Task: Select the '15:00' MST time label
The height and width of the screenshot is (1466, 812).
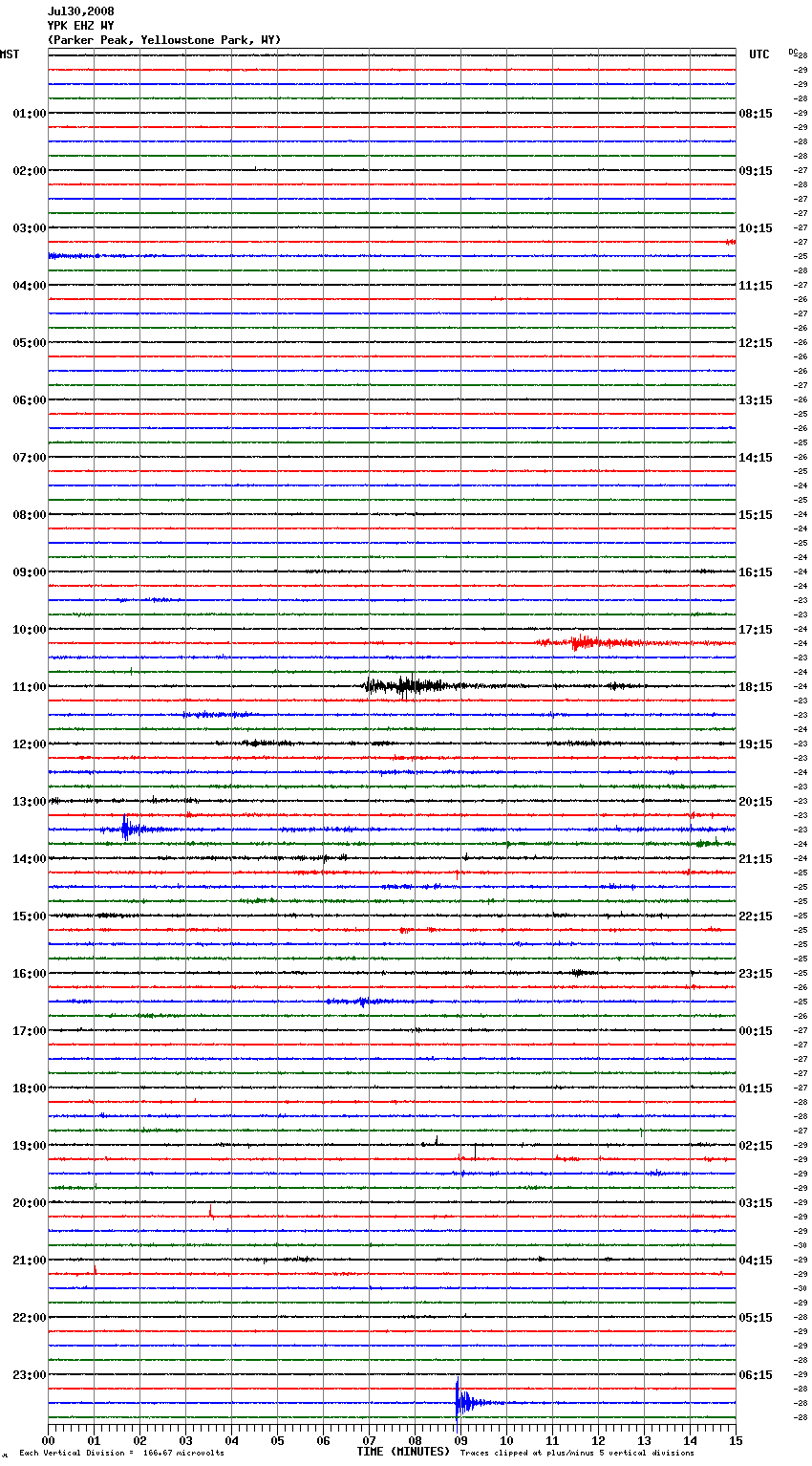Action: 30,916
